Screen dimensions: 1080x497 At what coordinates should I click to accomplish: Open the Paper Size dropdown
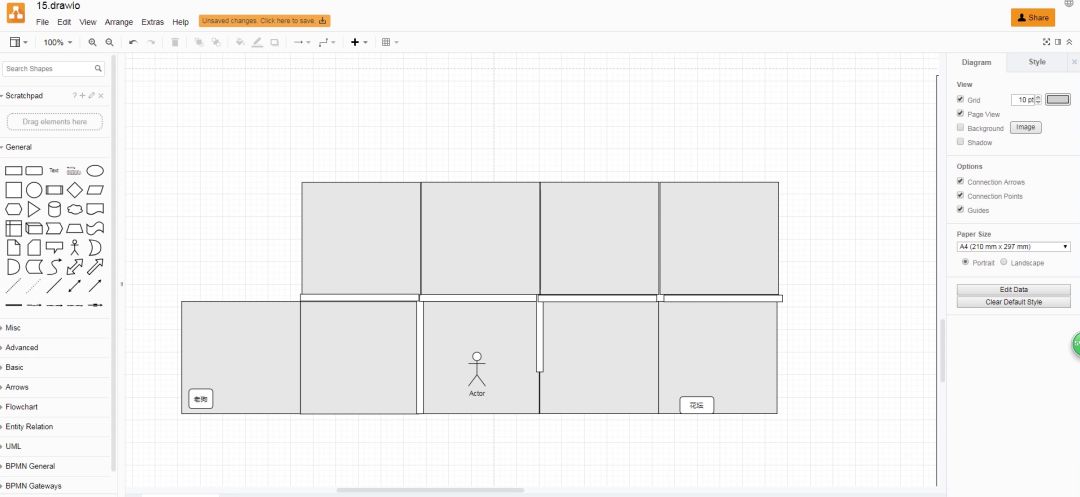[1013, 246]
